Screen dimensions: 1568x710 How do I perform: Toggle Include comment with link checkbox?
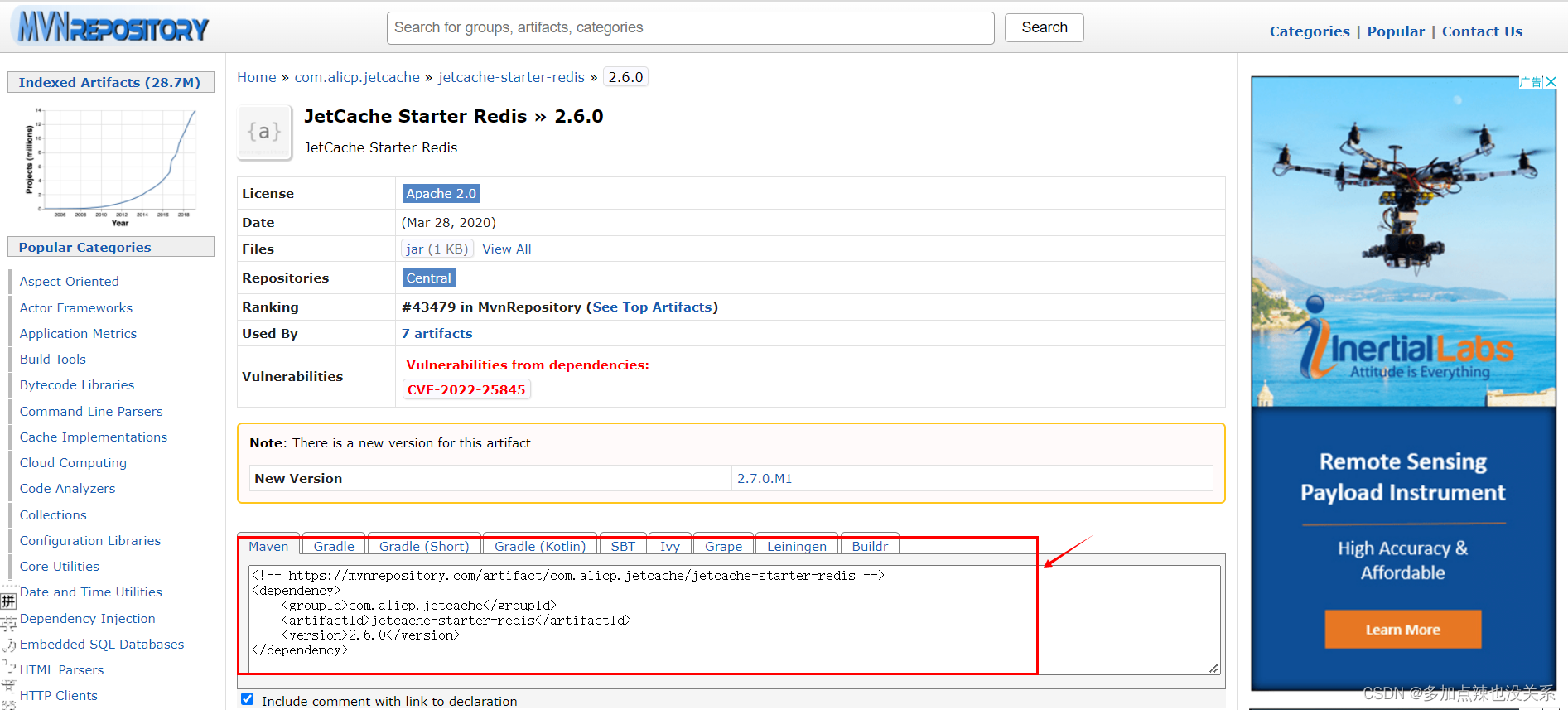(247, 699)
